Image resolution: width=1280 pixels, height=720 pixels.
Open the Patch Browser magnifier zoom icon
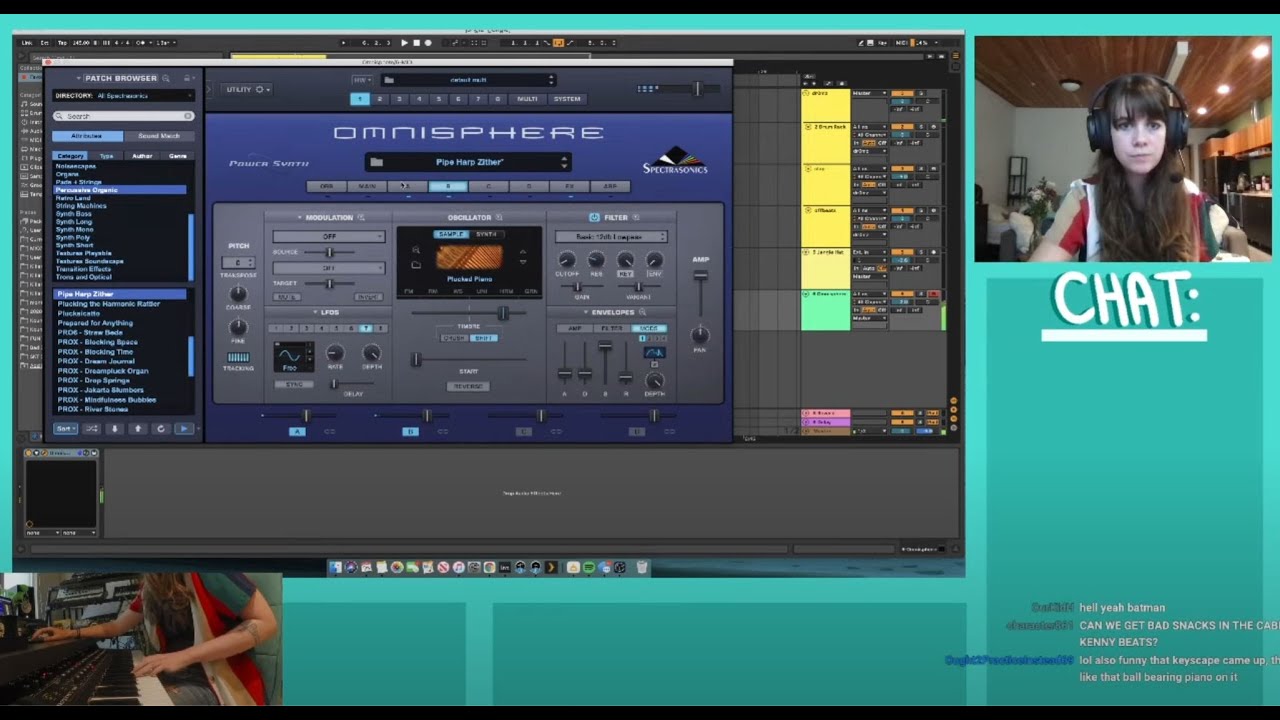pos(165,78)
